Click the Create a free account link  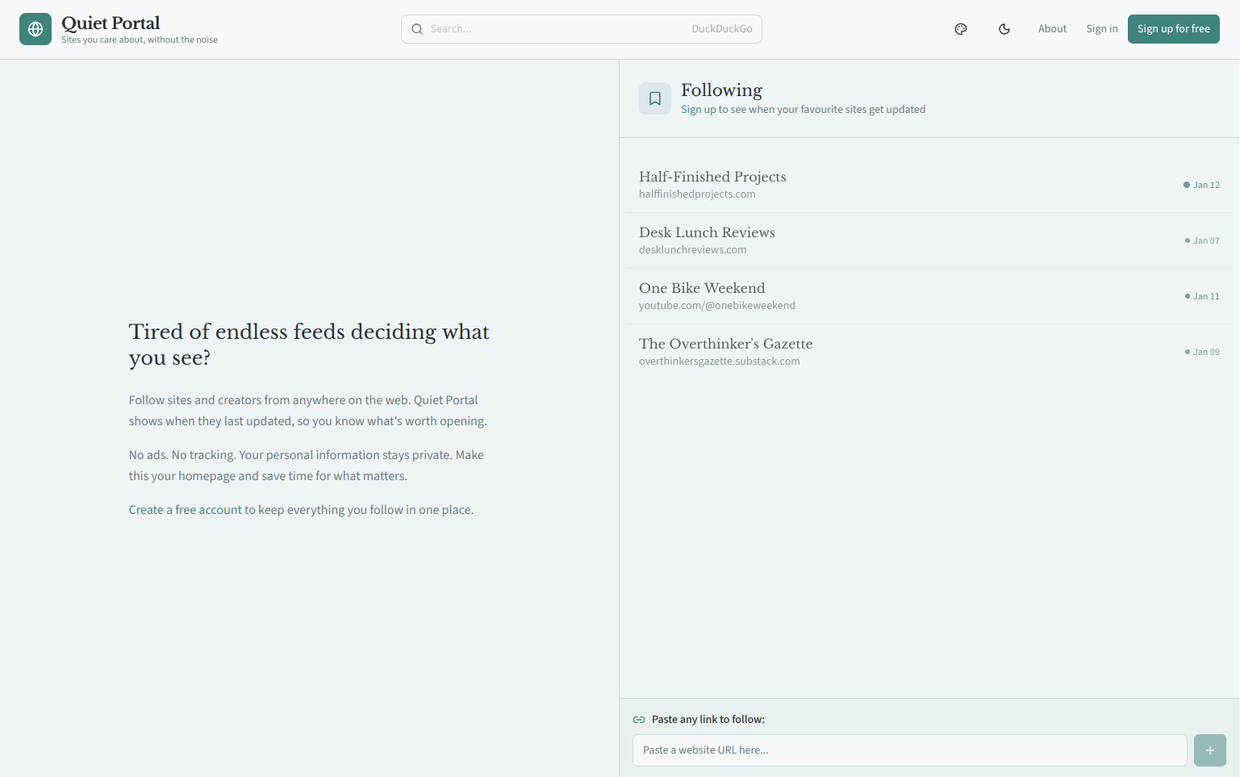(x=185, y=510)
